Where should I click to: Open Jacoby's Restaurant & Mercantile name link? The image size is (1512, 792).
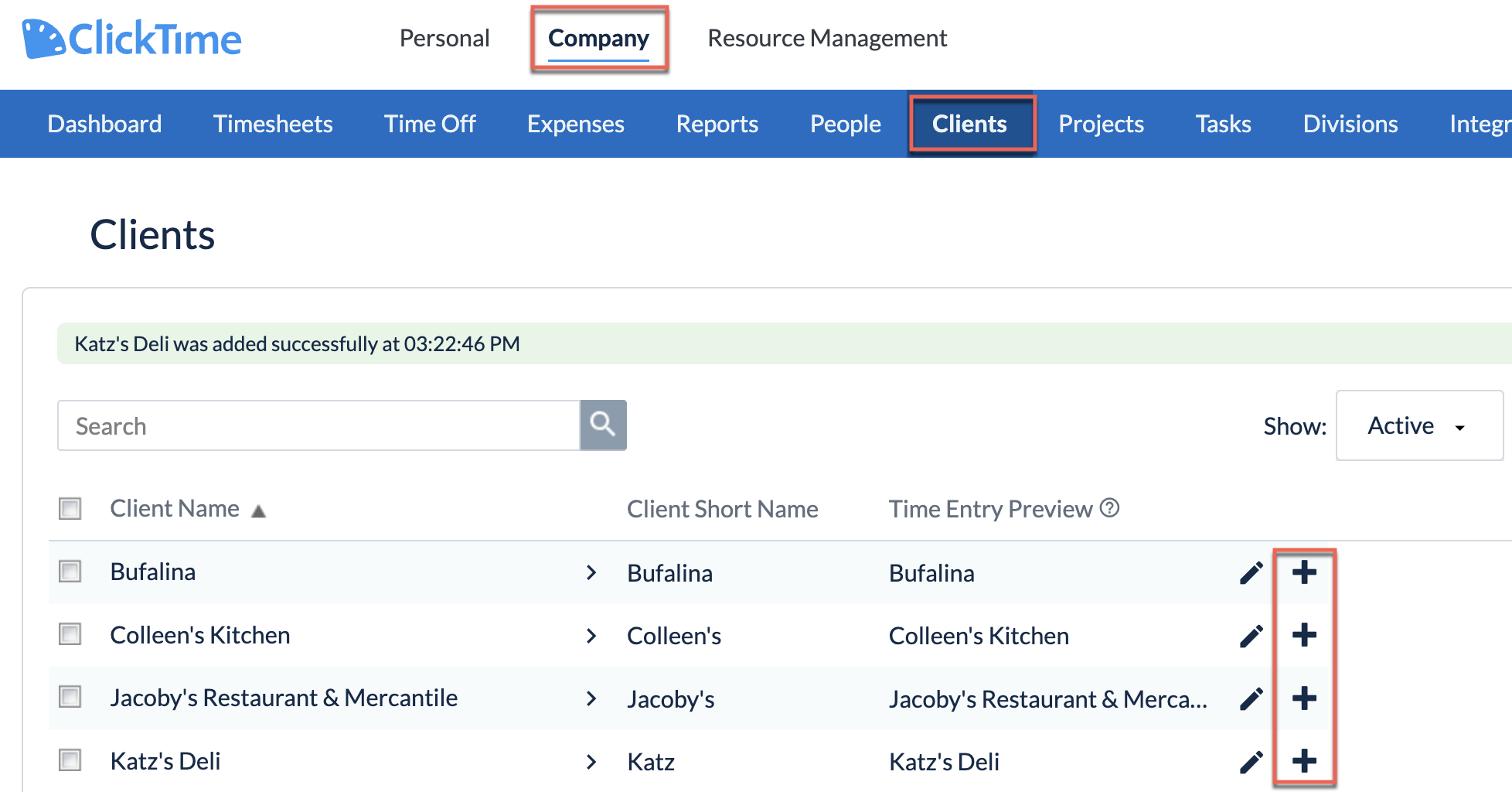pos(284,698)
